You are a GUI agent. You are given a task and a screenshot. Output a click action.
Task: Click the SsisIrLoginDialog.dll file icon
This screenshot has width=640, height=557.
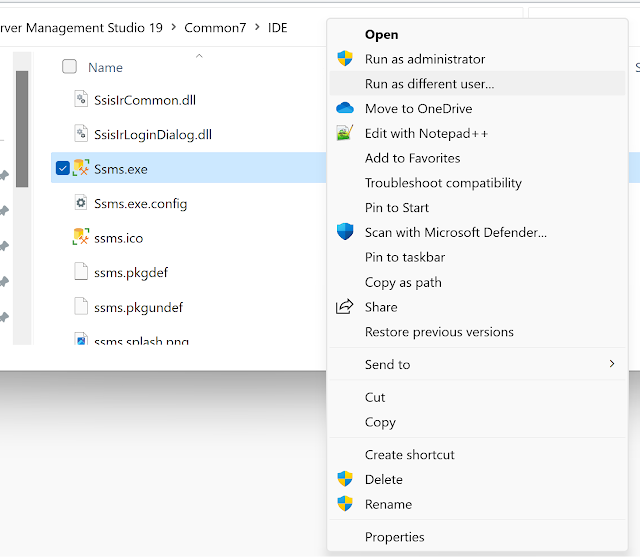[x=81, y=133]
